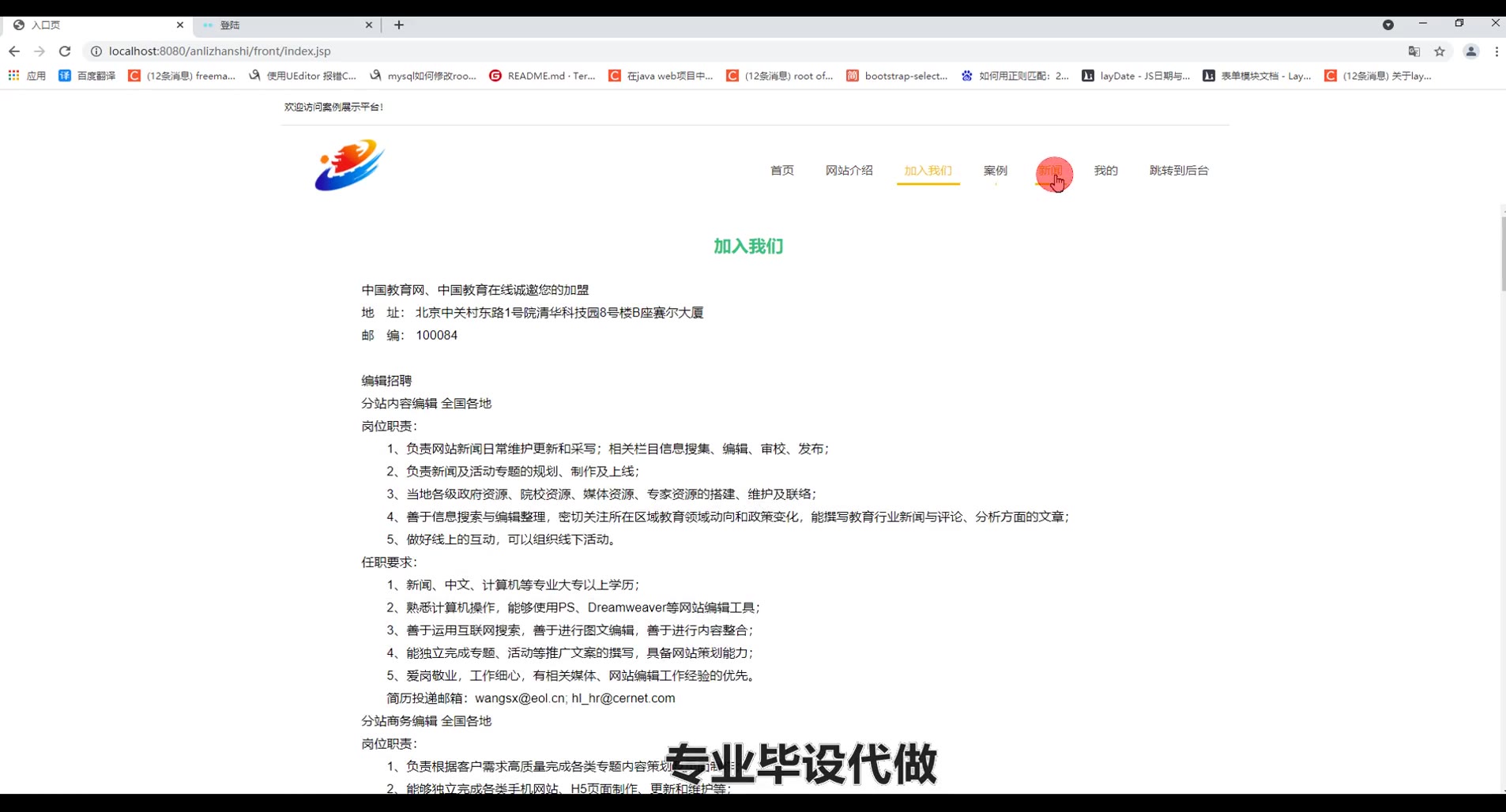Click the postal code 100084
This screenshot has height=812, width=1506.
pyautogui.click(x=437, y=336)
